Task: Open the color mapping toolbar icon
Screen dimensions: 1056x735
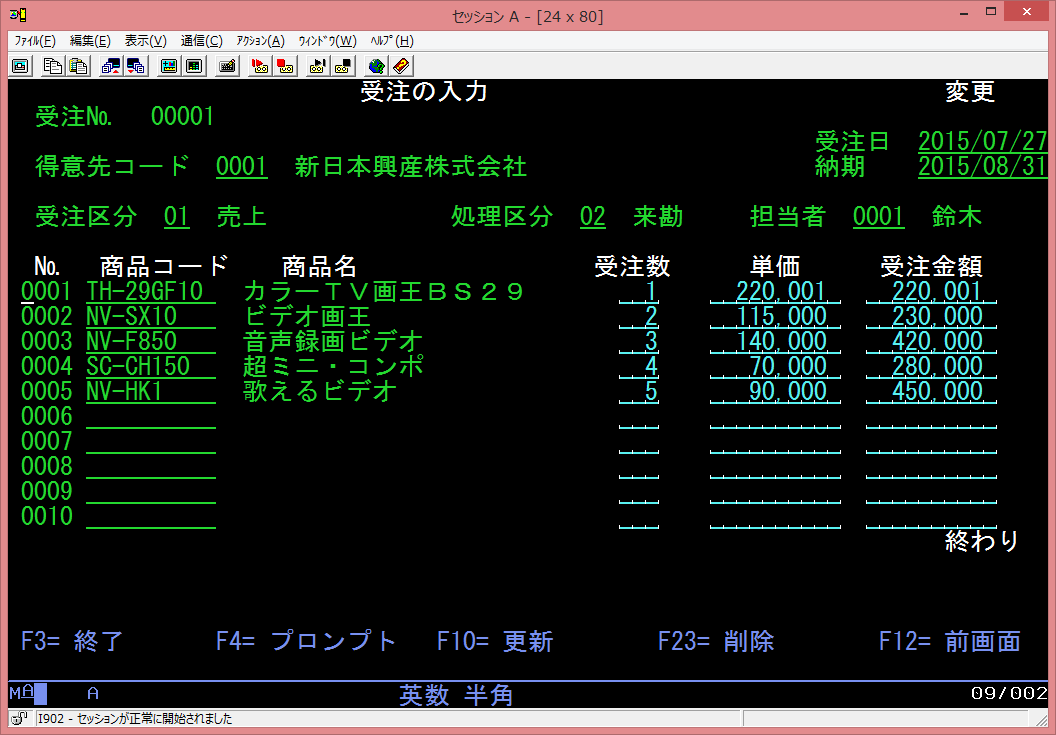Action: tap(169, 66)
